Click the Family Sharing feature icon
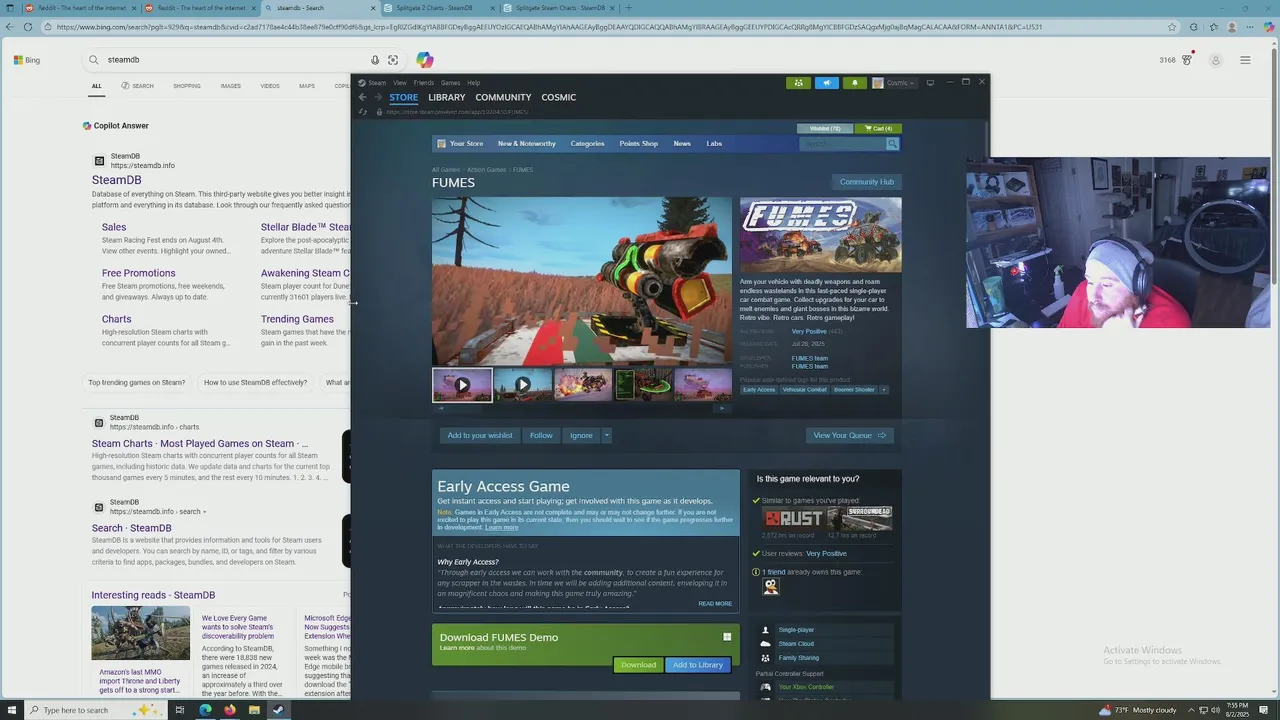 (766, 658)
